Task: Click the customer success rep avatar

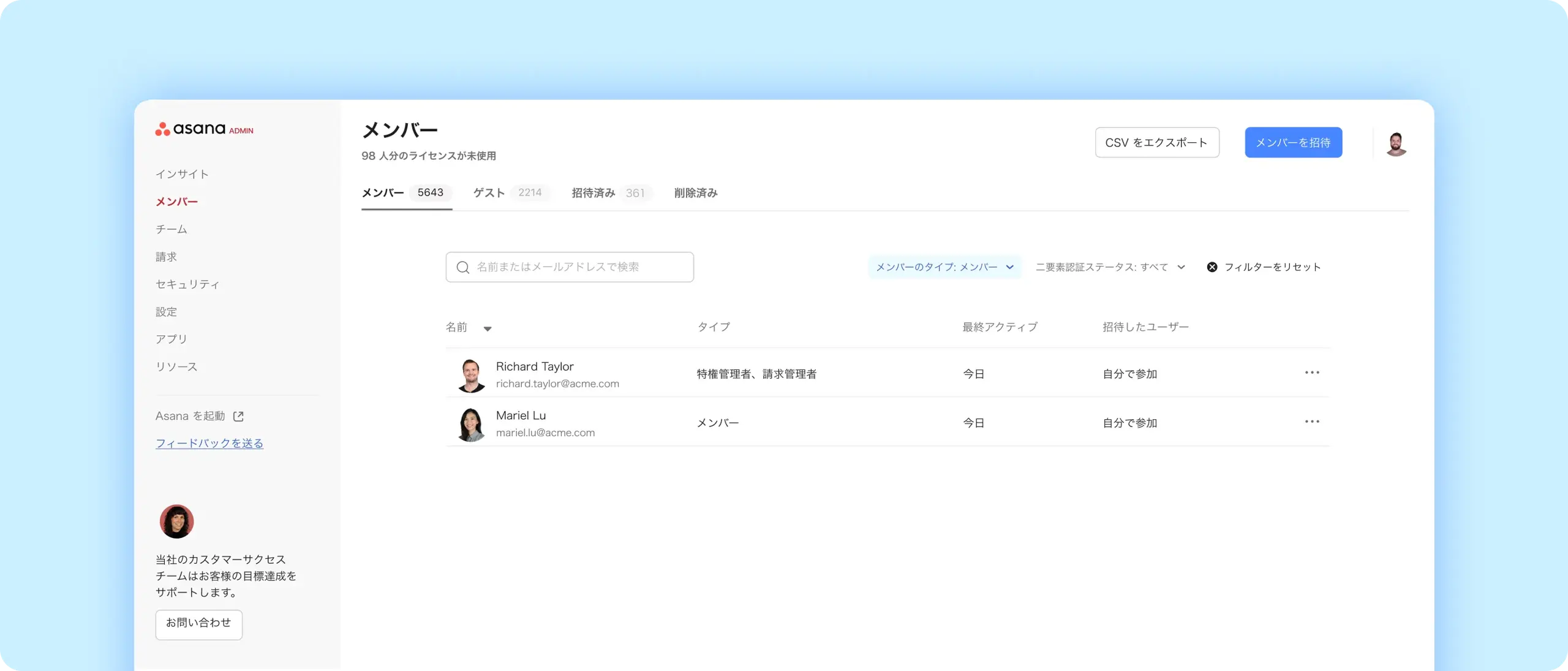Action: (x=176, y=521)
